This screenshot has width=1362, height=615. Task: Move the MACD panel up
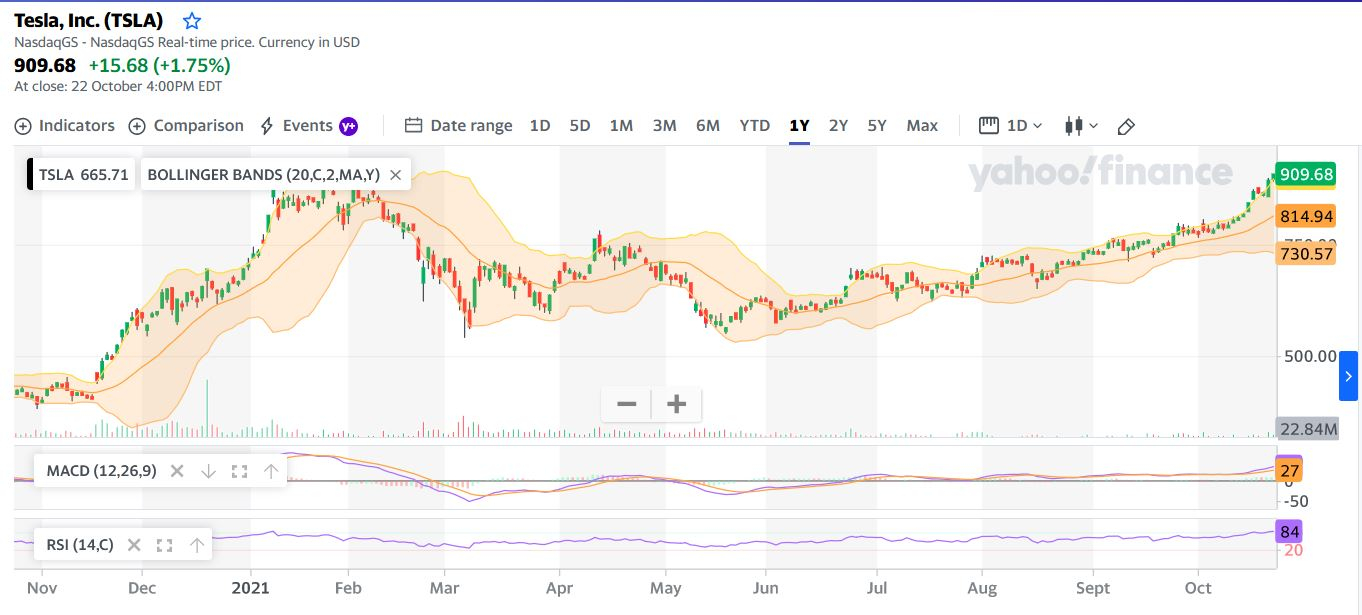(x=270, y=471)
